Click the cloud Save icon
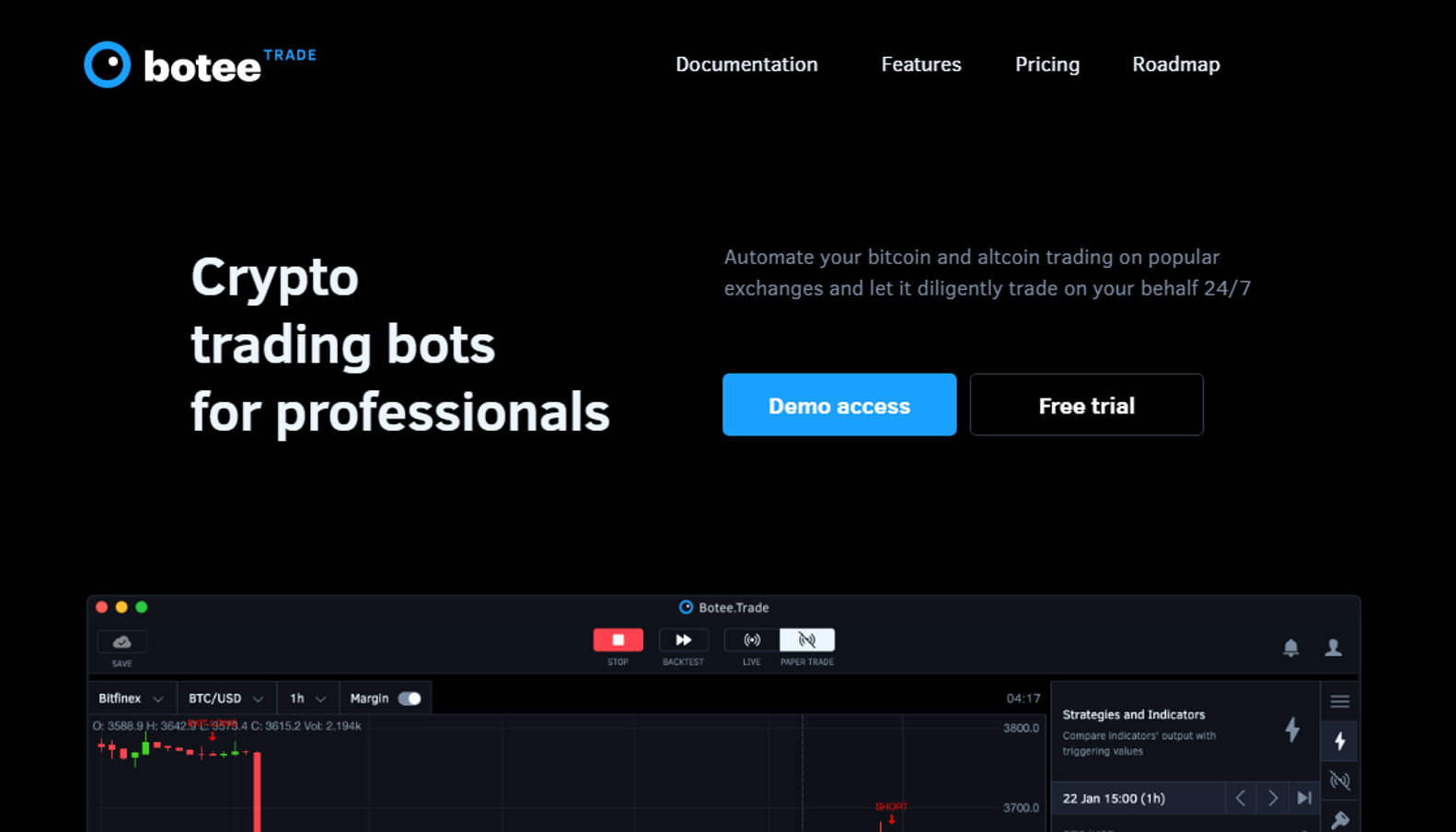Viewport: 1456px width, 832px height. (x=121, y=641)
